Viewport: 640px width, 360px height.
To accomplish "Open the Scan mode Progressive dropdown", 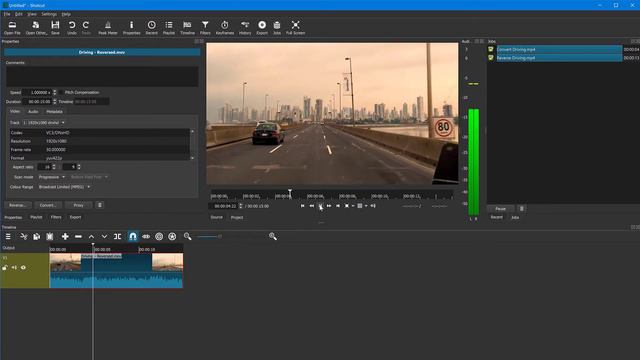I will [52, 177].
